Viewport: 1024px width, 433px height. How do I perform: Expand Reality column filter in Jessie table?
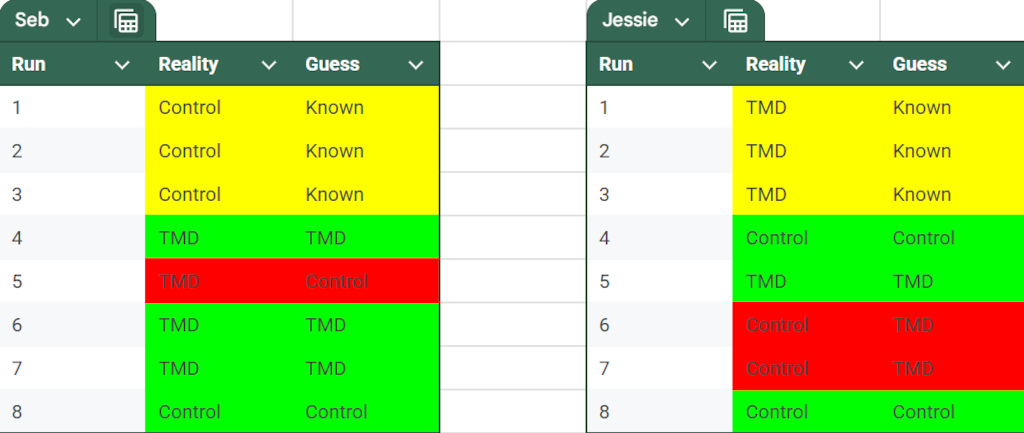click(x=856, y=65)
